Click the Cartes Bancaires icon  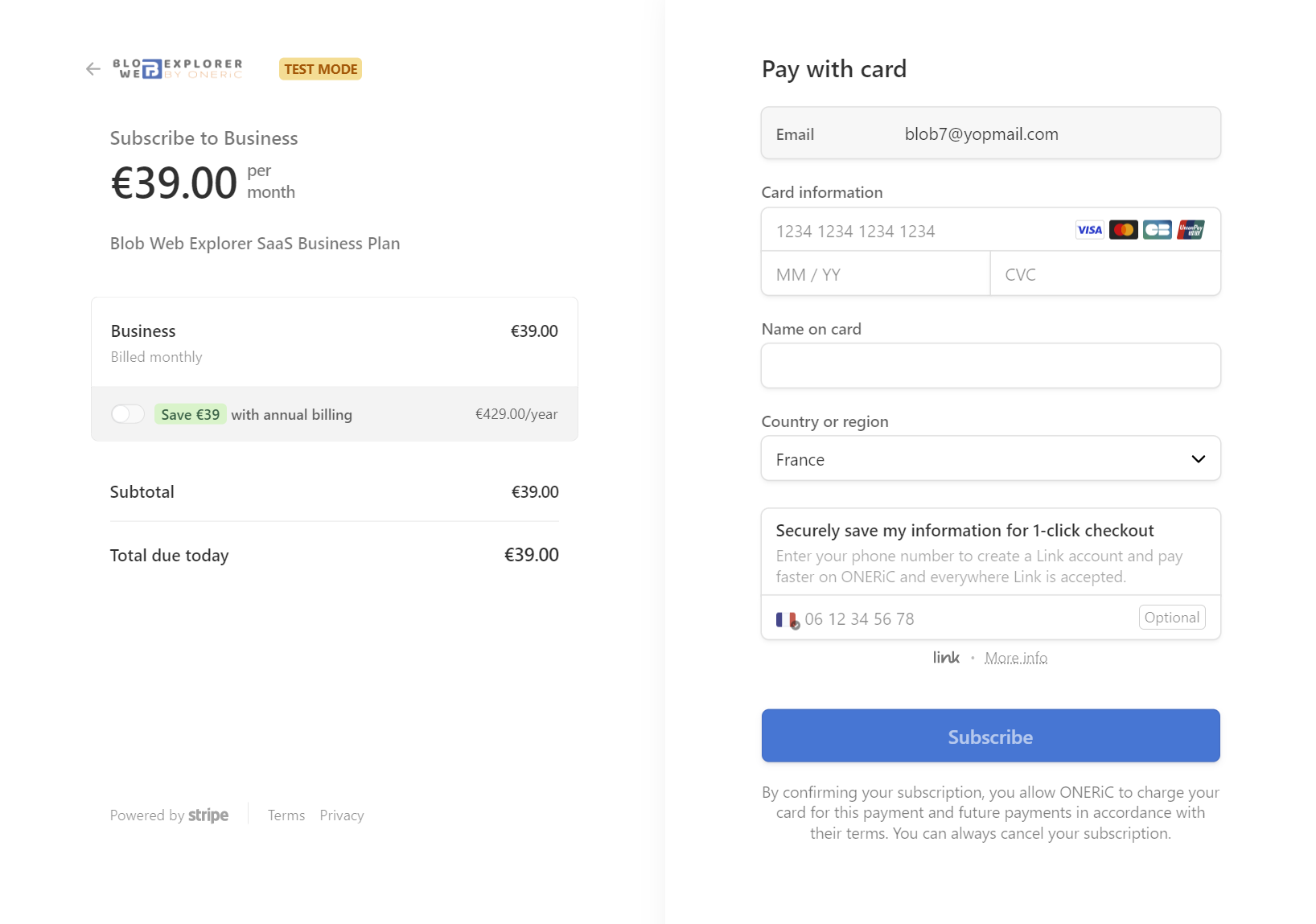1158,230
